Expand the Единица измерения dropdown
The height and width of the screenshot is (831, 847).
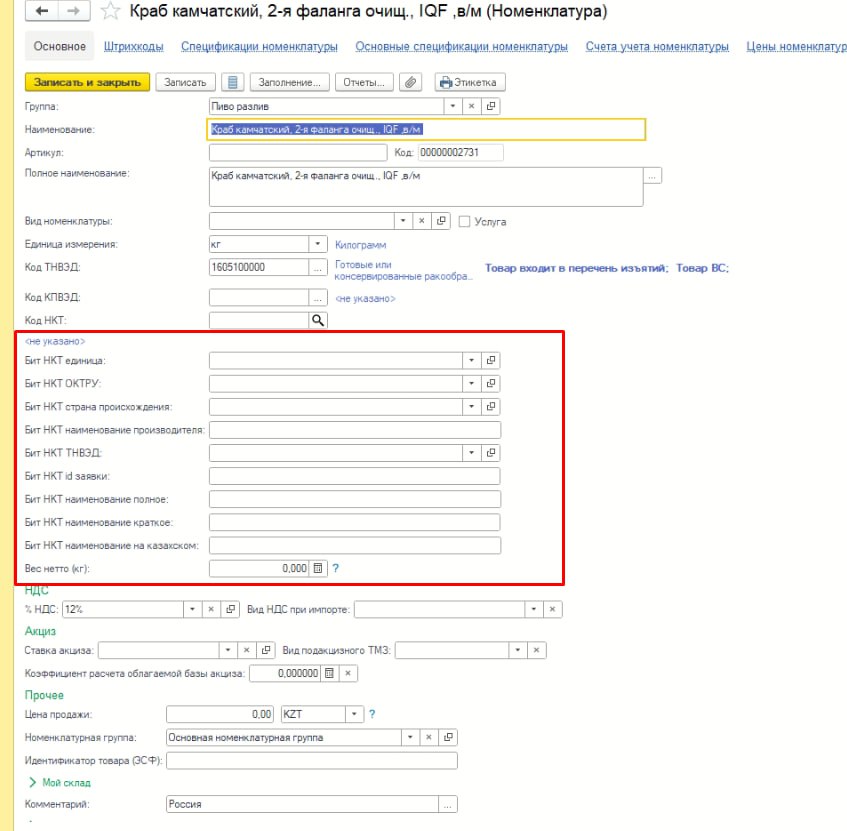(318, 244)
